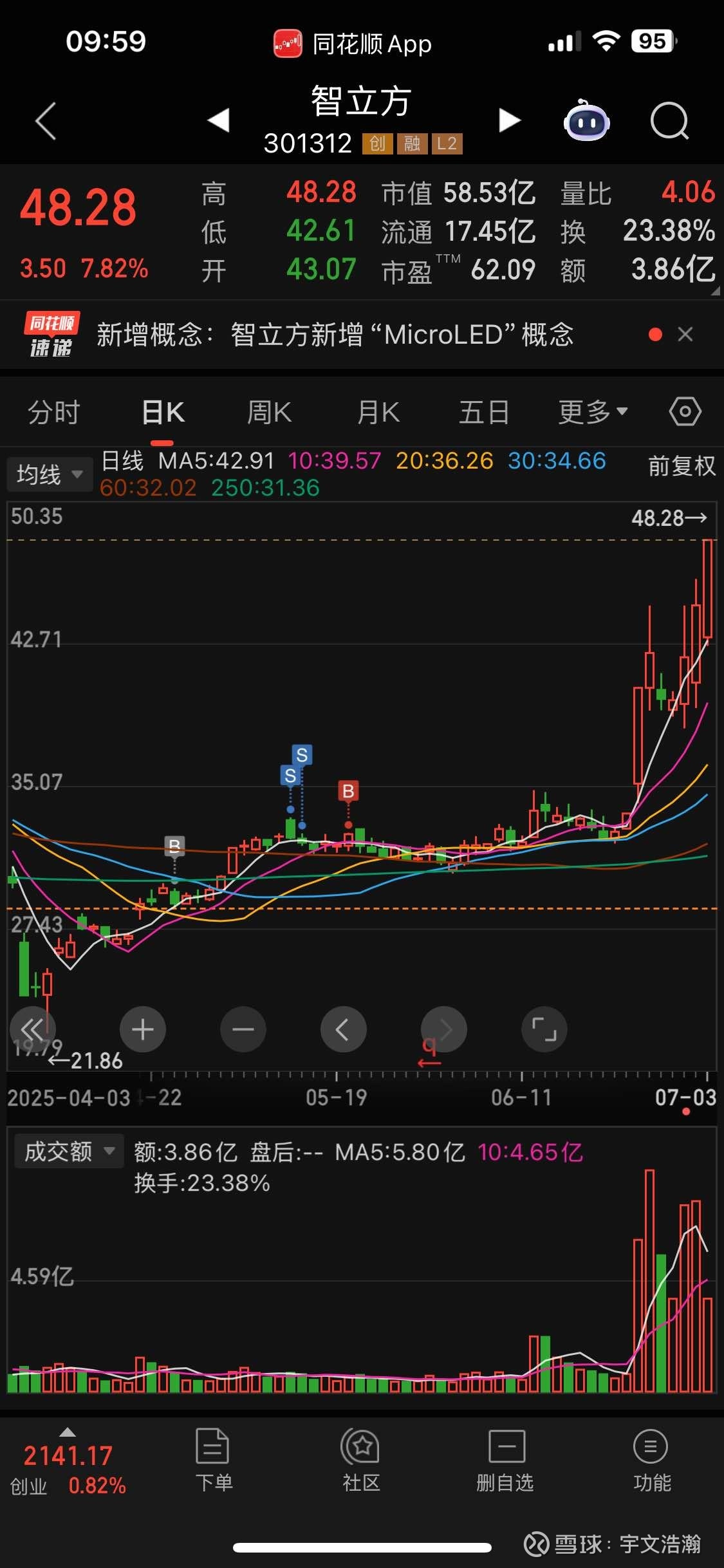Switch to 周K tab
This screenshot has width=724, height=1568.
click(x=270, y=411)
